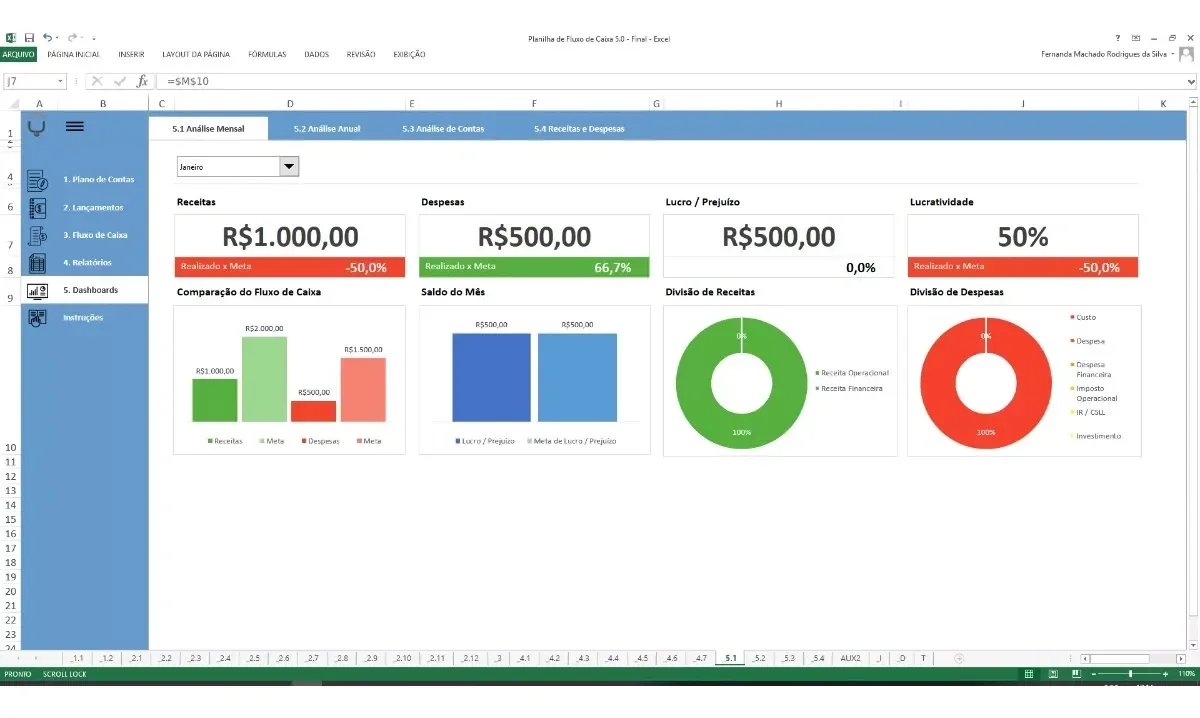Click the logo icon above sidebar
Viewport: 1200px width, 718px height.
coord(37,127)
